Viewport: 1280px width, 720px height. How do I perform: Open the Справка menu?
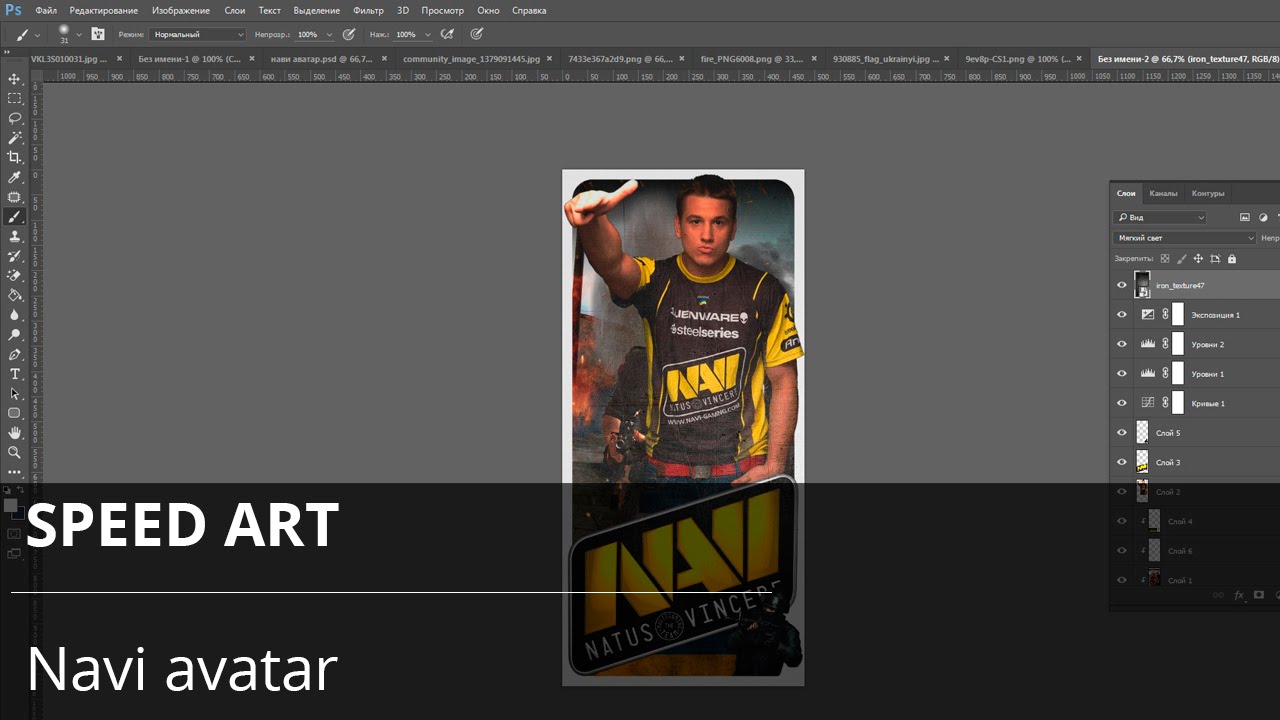click(x=529, y=10)
